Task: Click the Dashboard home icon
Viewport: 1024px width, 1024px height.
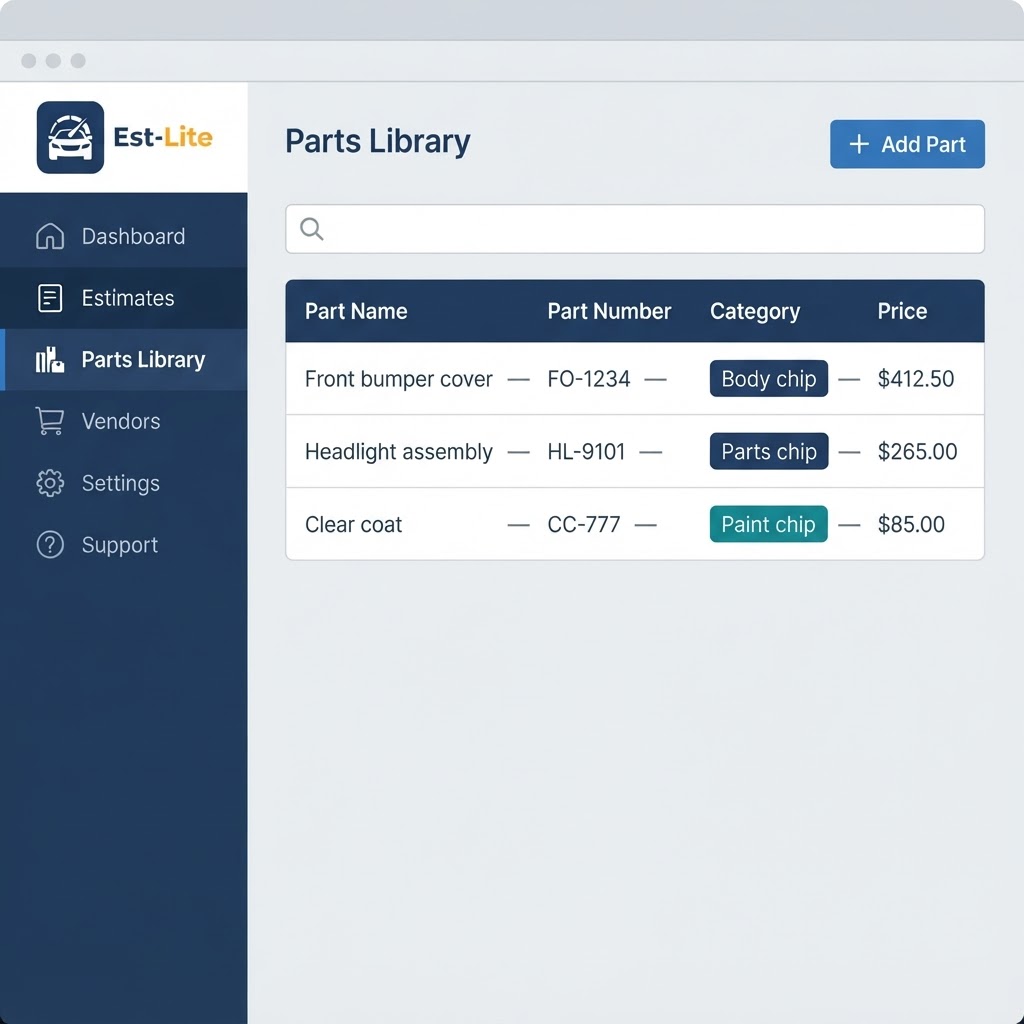Action: (50, 236)
